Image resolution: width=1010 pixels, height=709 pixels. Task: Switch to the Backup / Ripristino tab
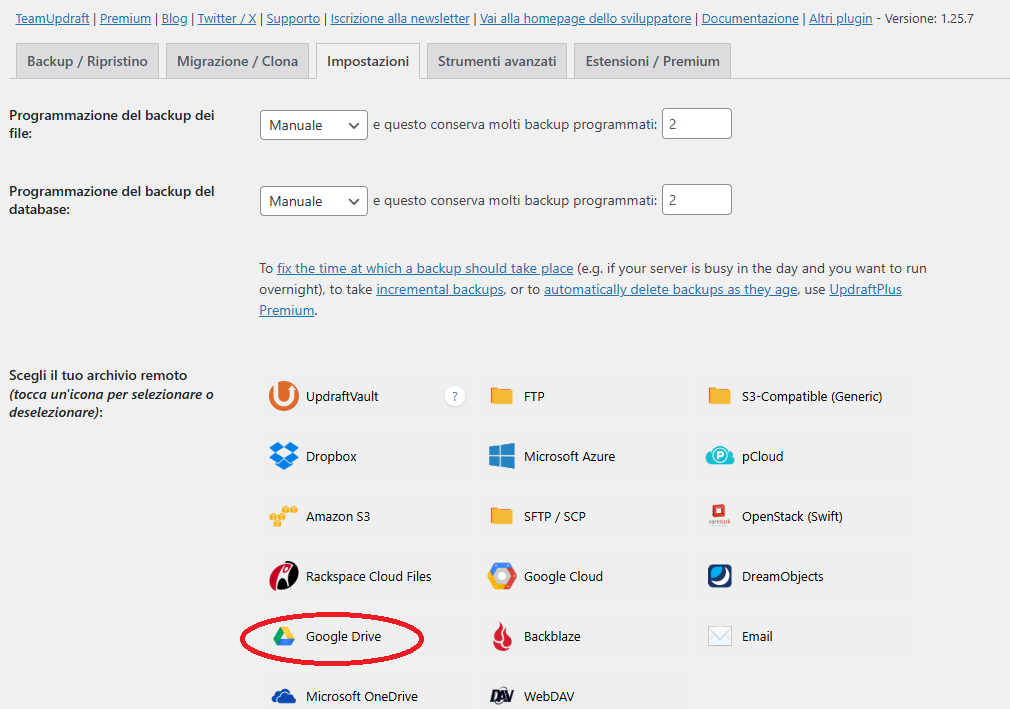[87, 61]
